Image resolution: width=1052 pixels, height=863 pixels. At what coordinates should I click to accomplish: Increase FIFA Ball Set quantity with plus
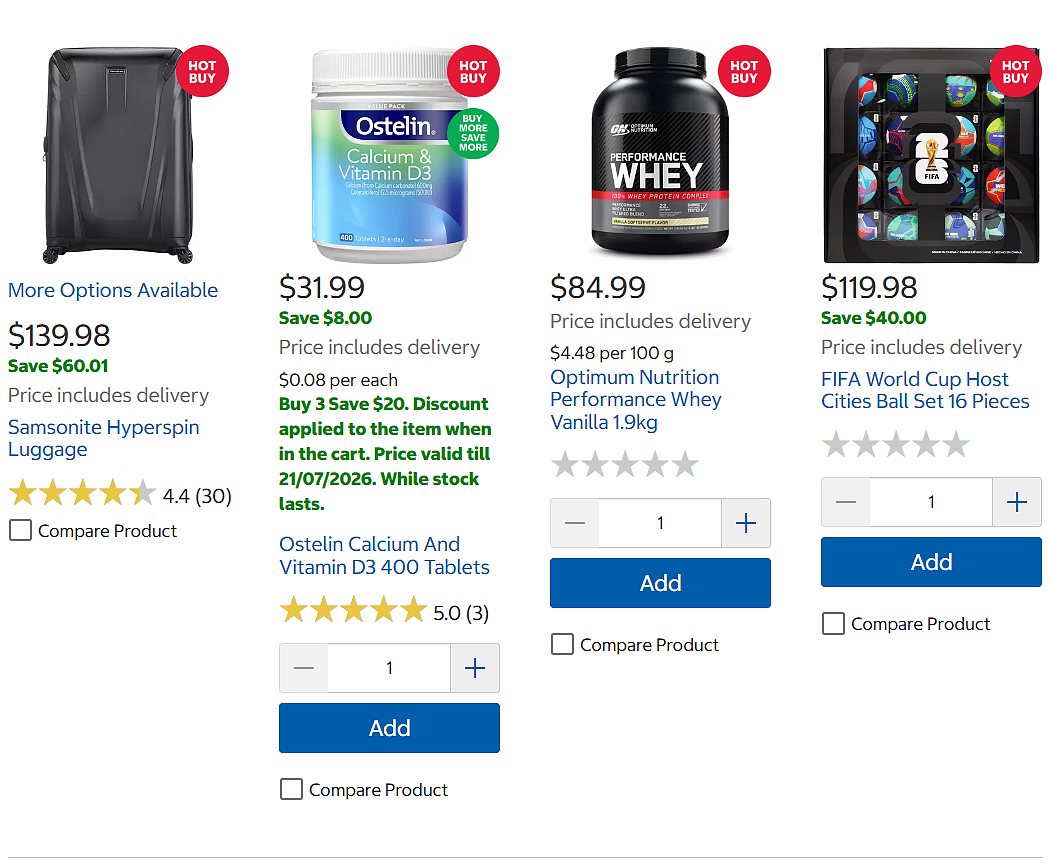pyautogui.click(x=1017, y=502)
